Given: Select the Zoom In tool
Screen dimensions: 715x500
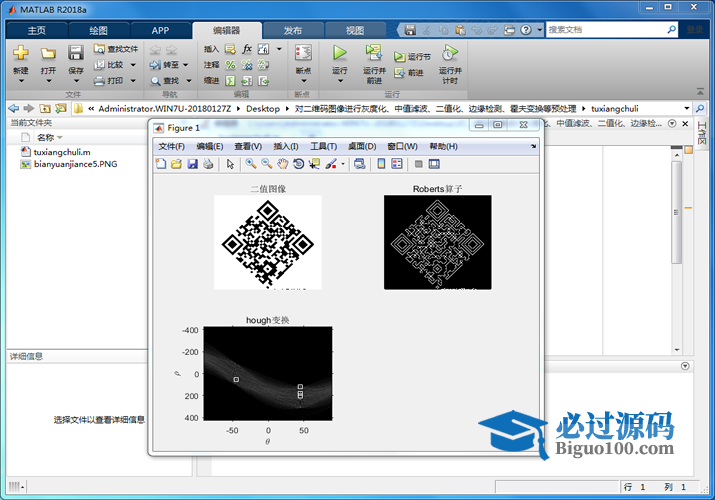Looking at the screenshot, I should pyautogui.click(x=251, y=164).
